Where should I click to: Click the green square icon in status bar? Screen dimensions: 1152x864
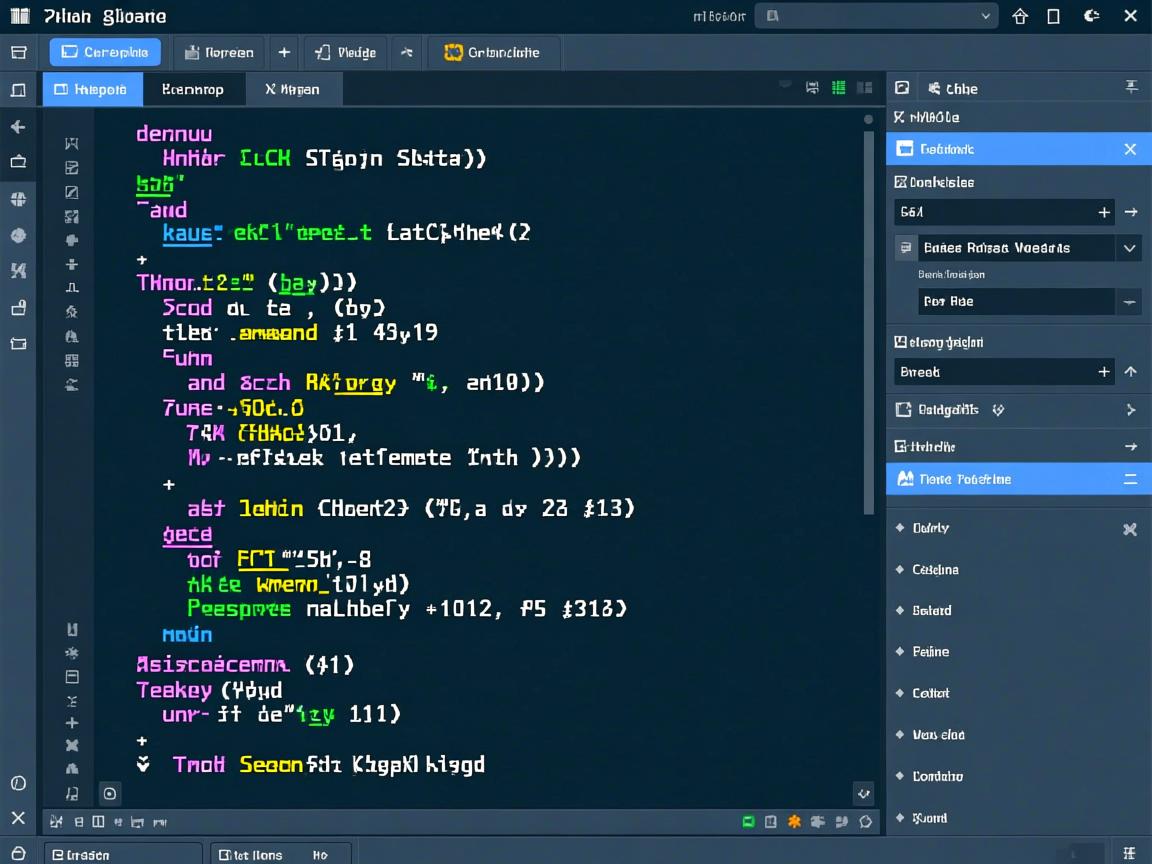pos(748,822)
